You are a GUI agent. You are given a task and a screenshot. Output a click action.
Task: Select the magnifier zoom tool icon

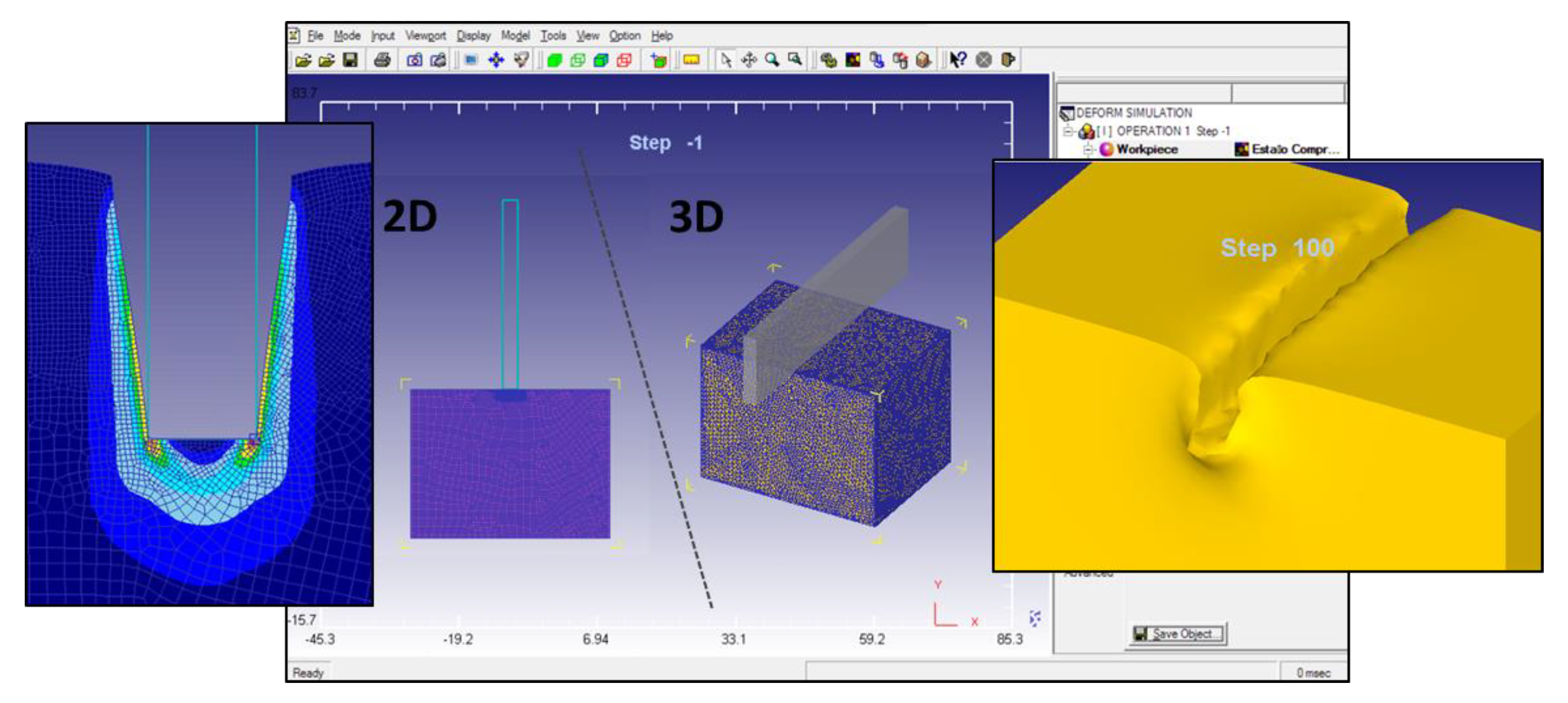[772, 60]
